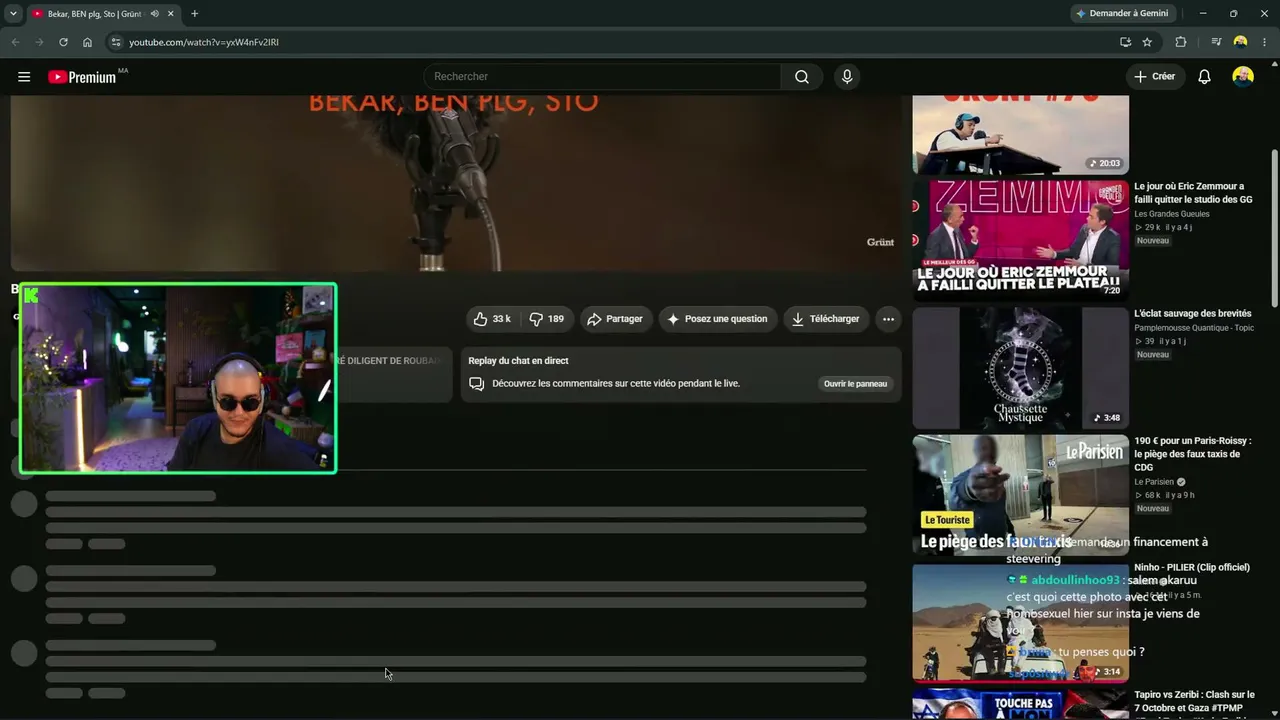Viewport: 1280px width, 720px height.
Task: Click the search magnifier button
Action: pos(801,77)
